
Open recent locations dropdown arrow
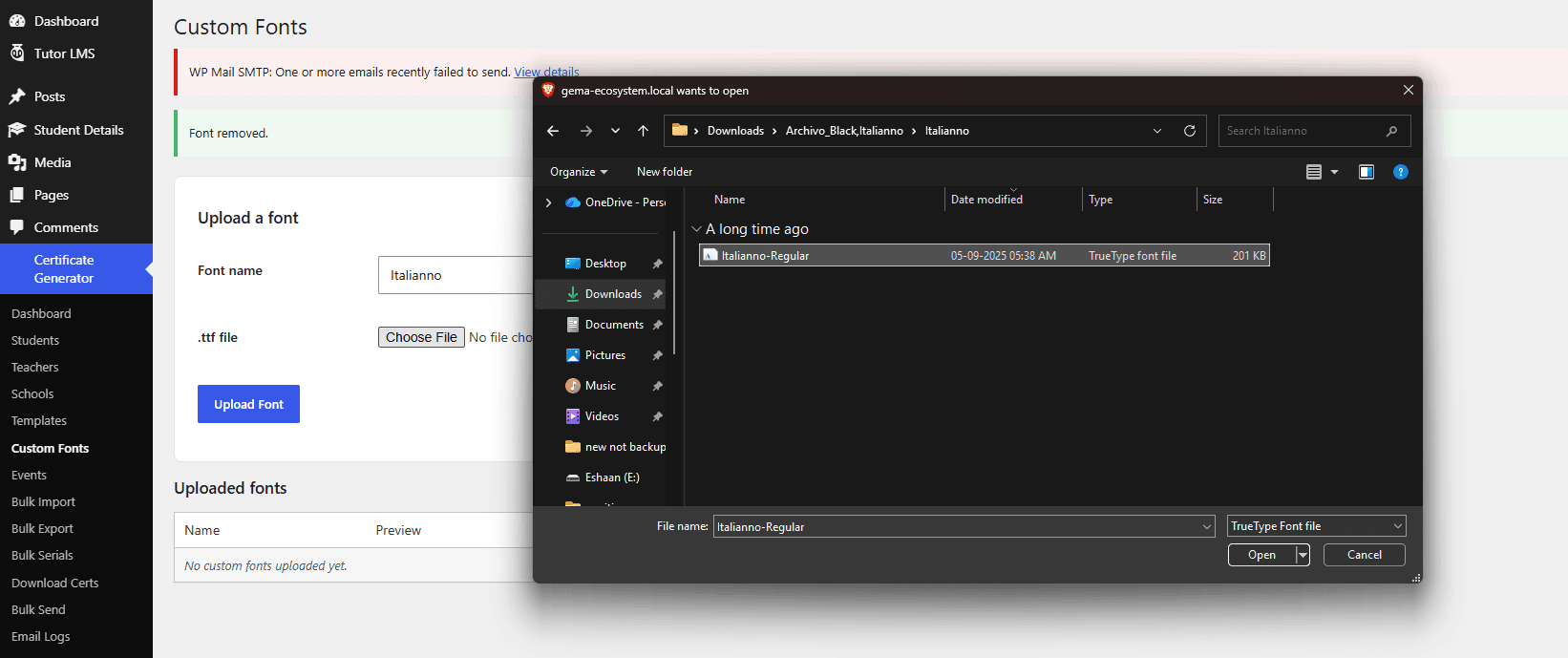(x=615, y=131)
